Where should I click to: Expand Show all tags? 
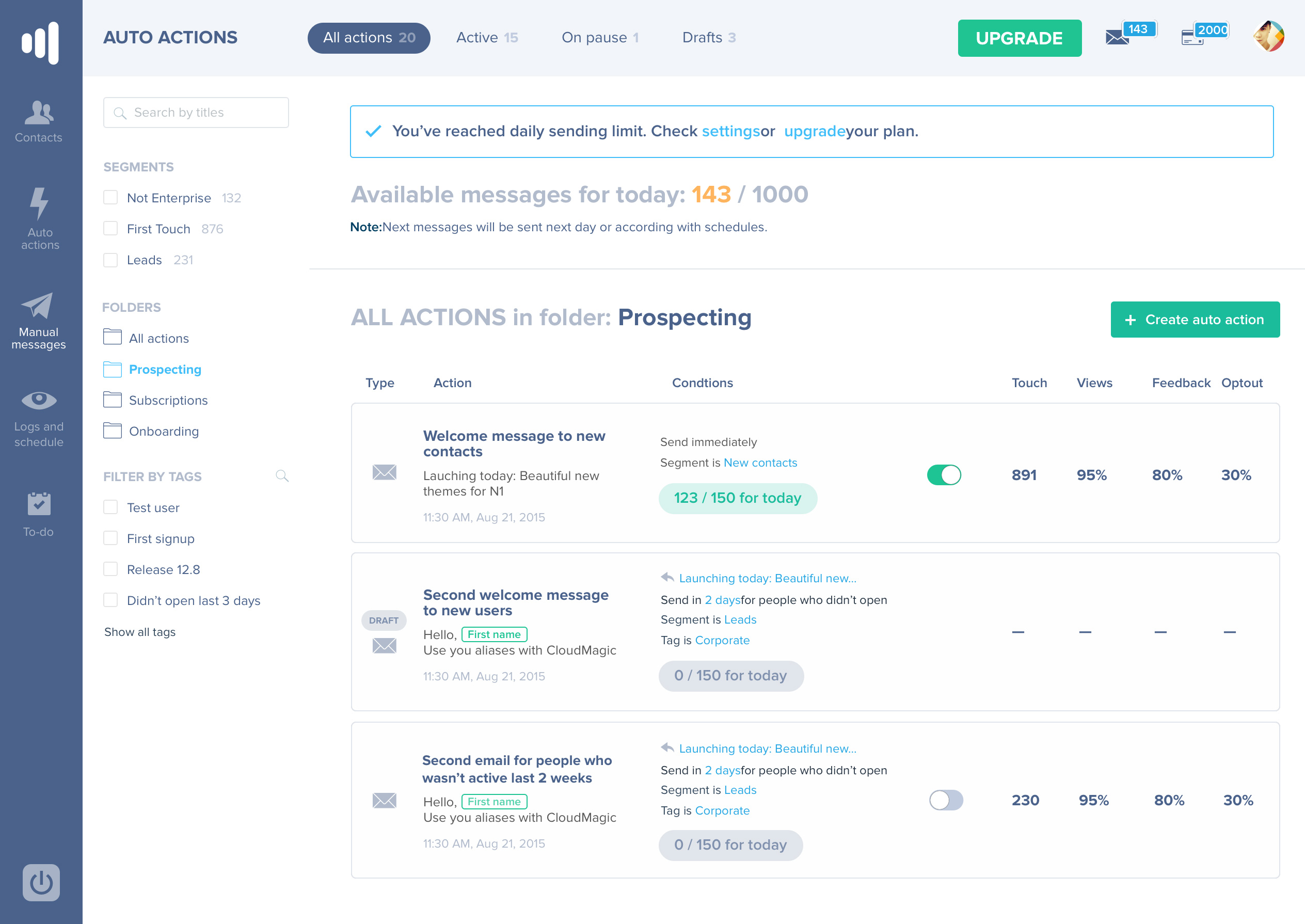(x=140, y=631)
